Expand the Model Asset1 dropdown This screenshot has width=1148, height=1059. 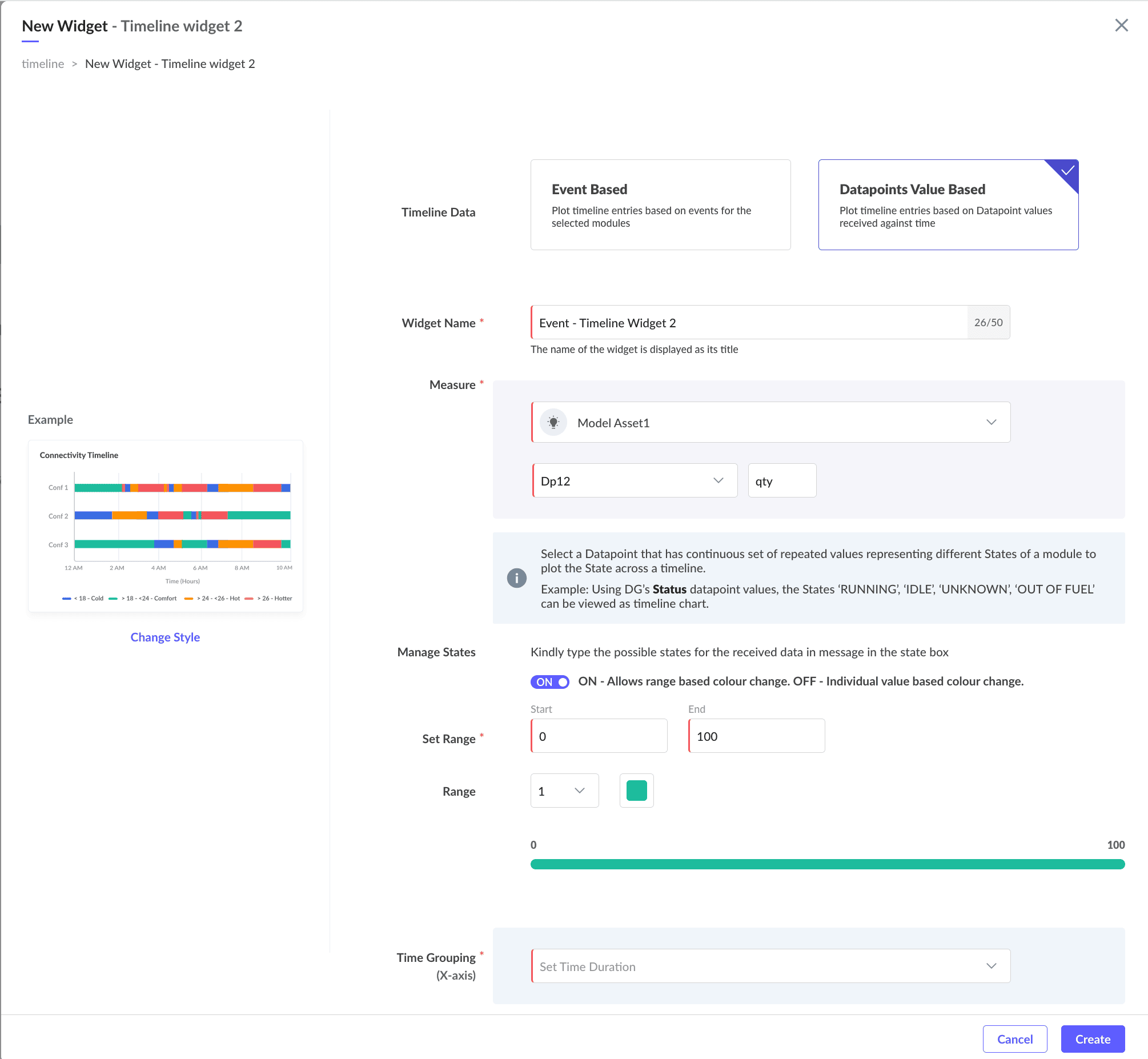point(991,422)
